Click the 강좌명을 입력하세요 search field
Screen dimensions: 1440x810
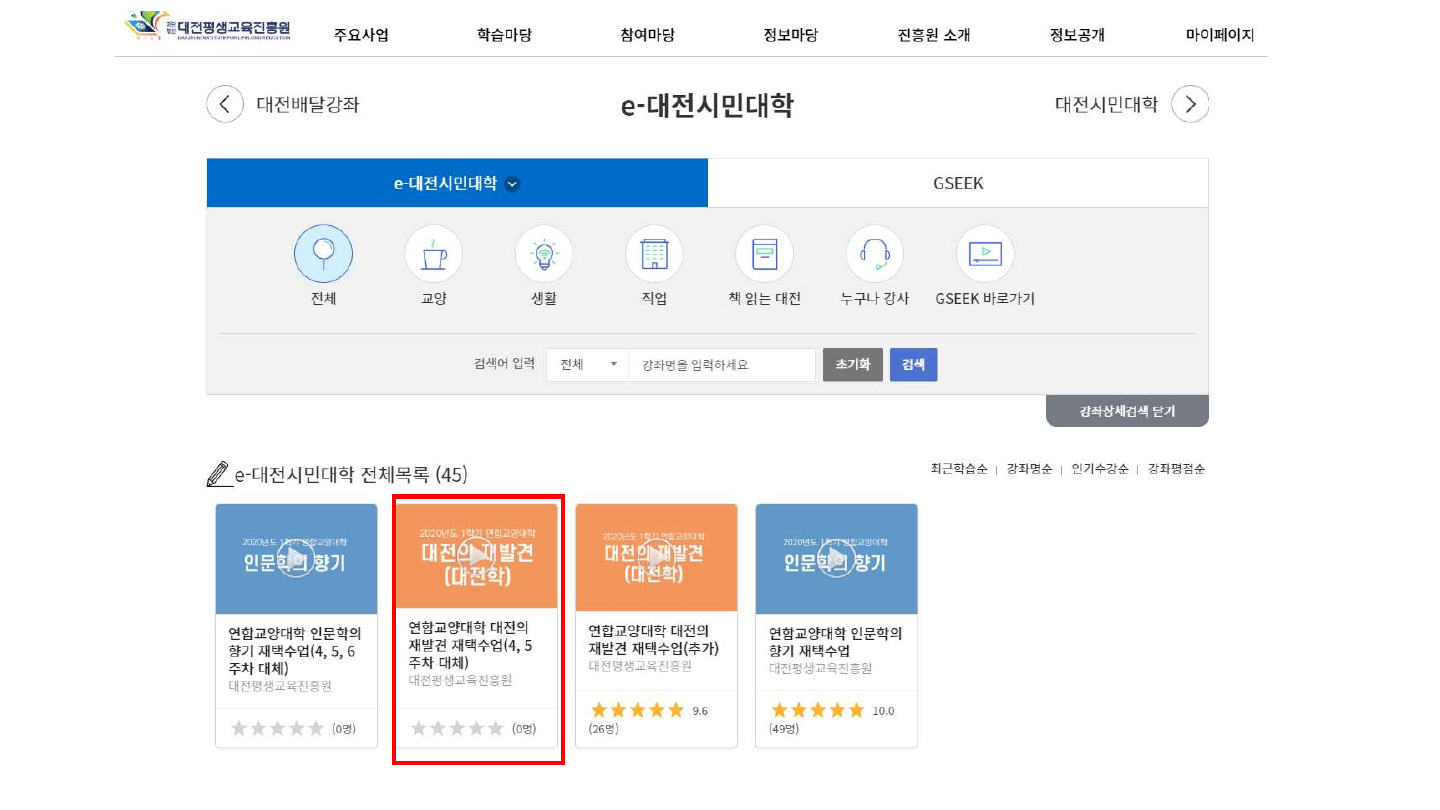tap(721, 365)
